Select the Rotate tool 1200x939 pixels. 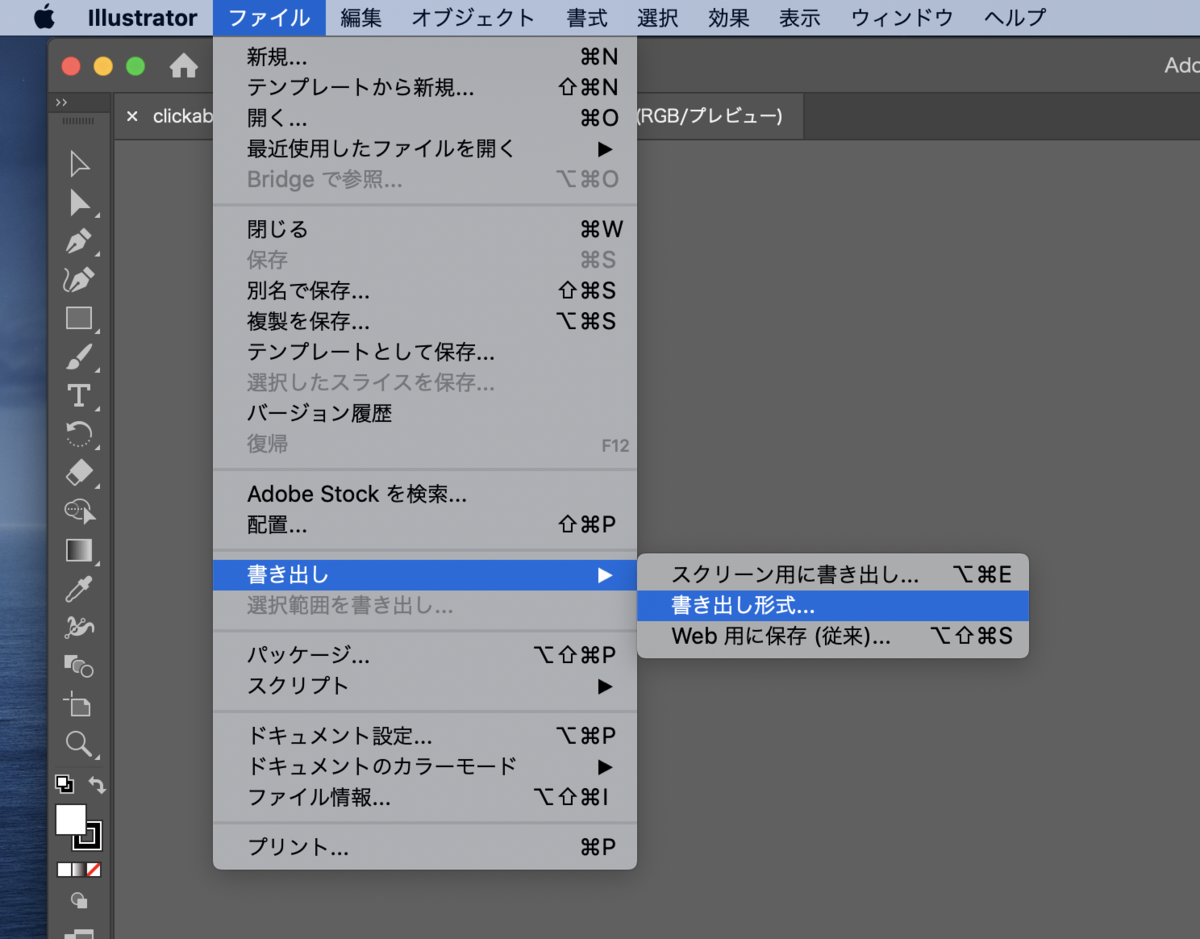coord(79,434)
